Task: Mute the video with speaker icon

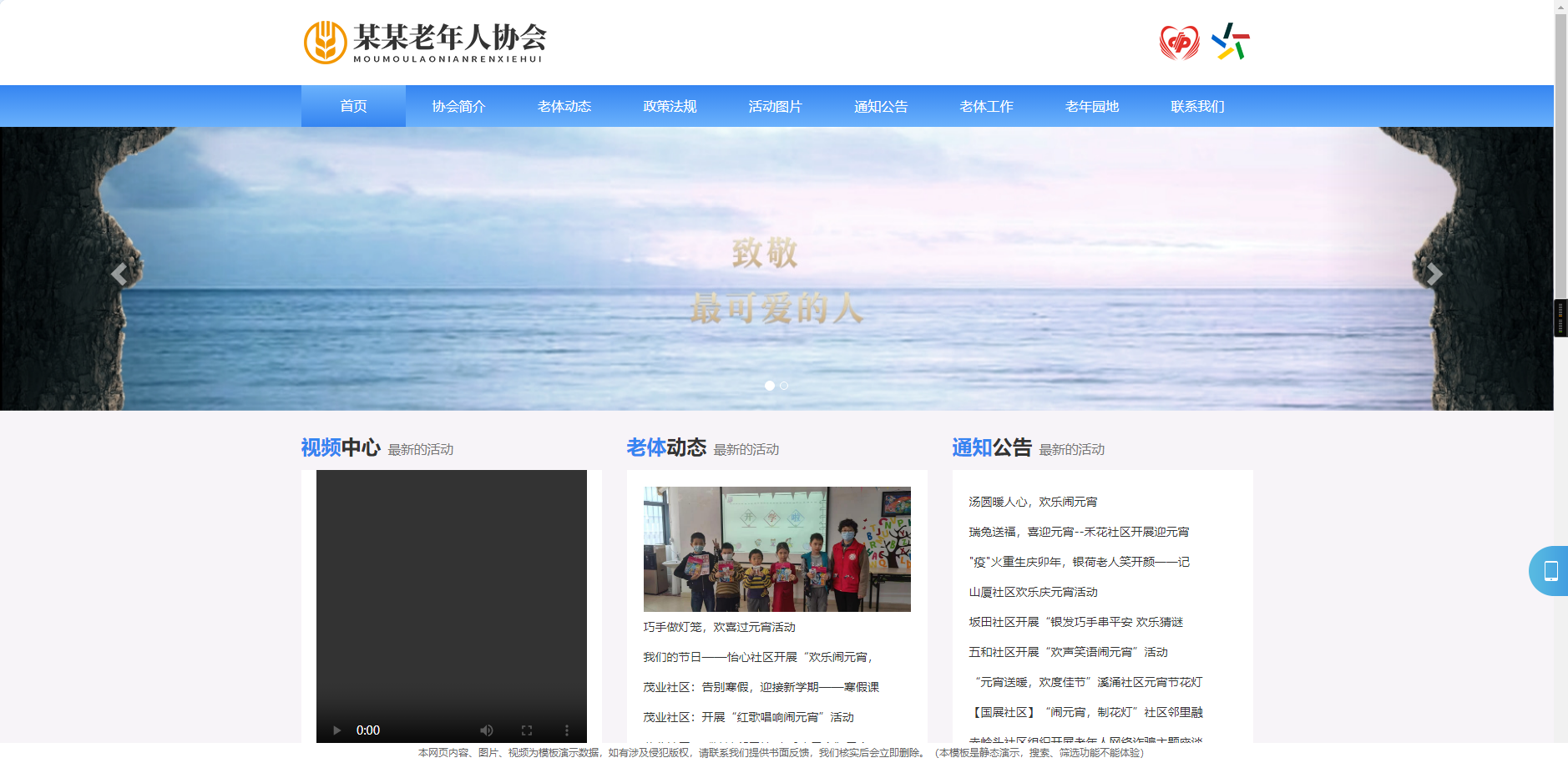Action: (487, 730)
